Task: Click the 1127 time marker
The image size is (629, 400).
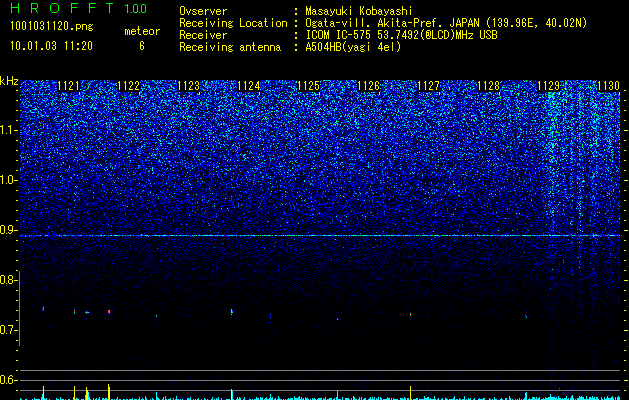Action: click(x=428, y=86)
